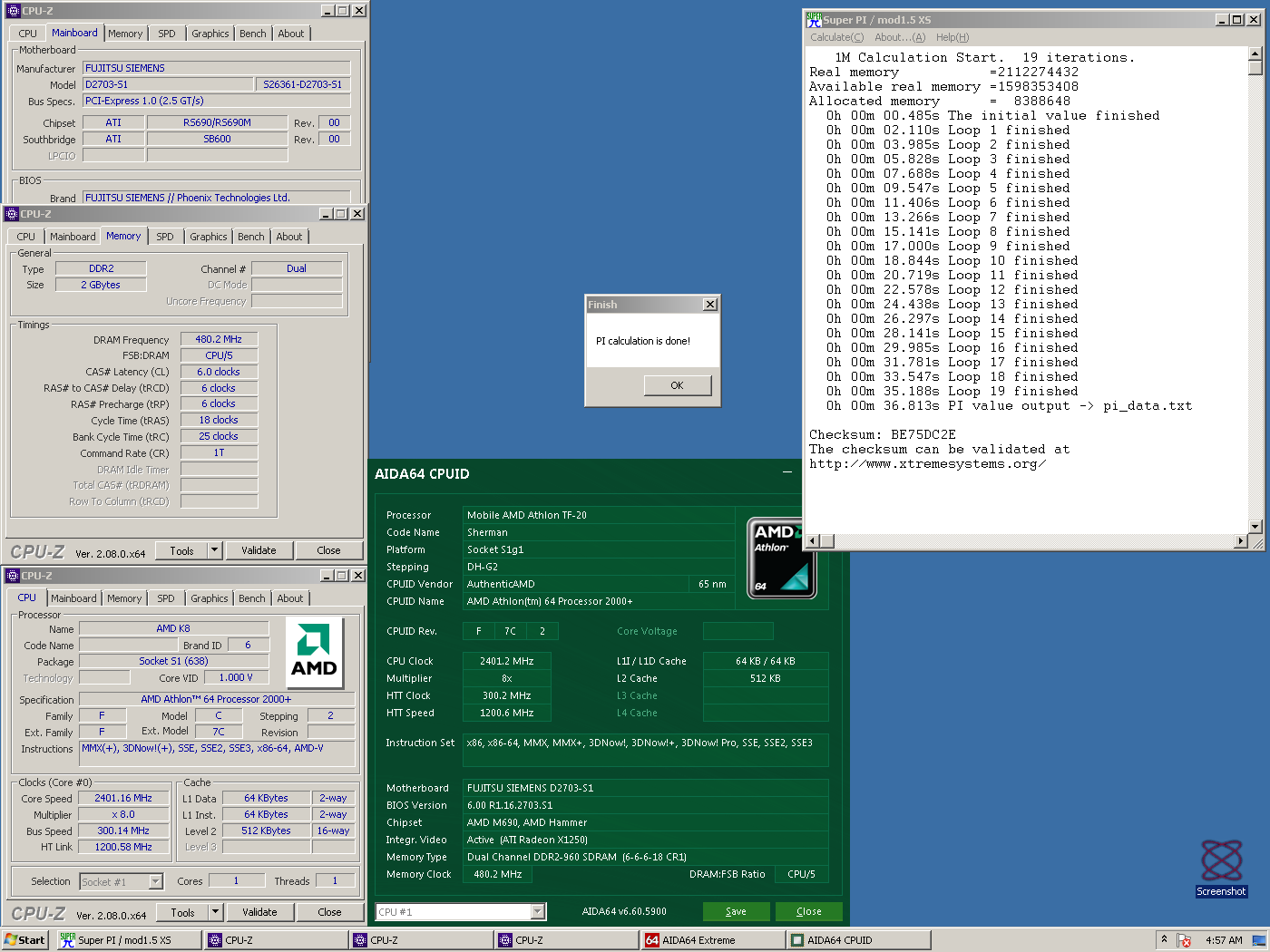The height and width of the screenshot is (952, 1270).
Task: Switch to the first CPU-Z taskbar button
Action: pyautogui.click(x=275, y=940)
